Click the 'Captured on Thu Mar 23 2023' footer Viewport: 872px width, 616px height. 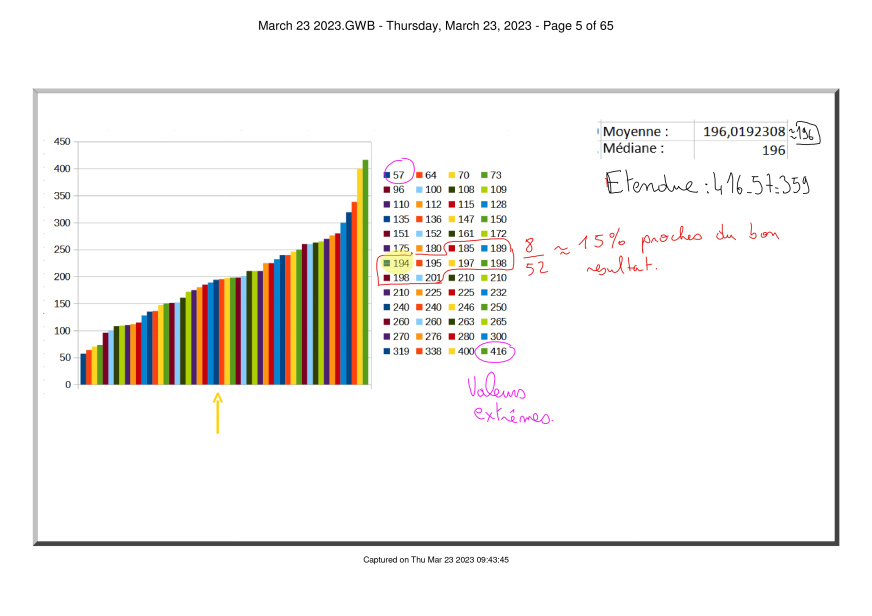click(x=435, y=560)
